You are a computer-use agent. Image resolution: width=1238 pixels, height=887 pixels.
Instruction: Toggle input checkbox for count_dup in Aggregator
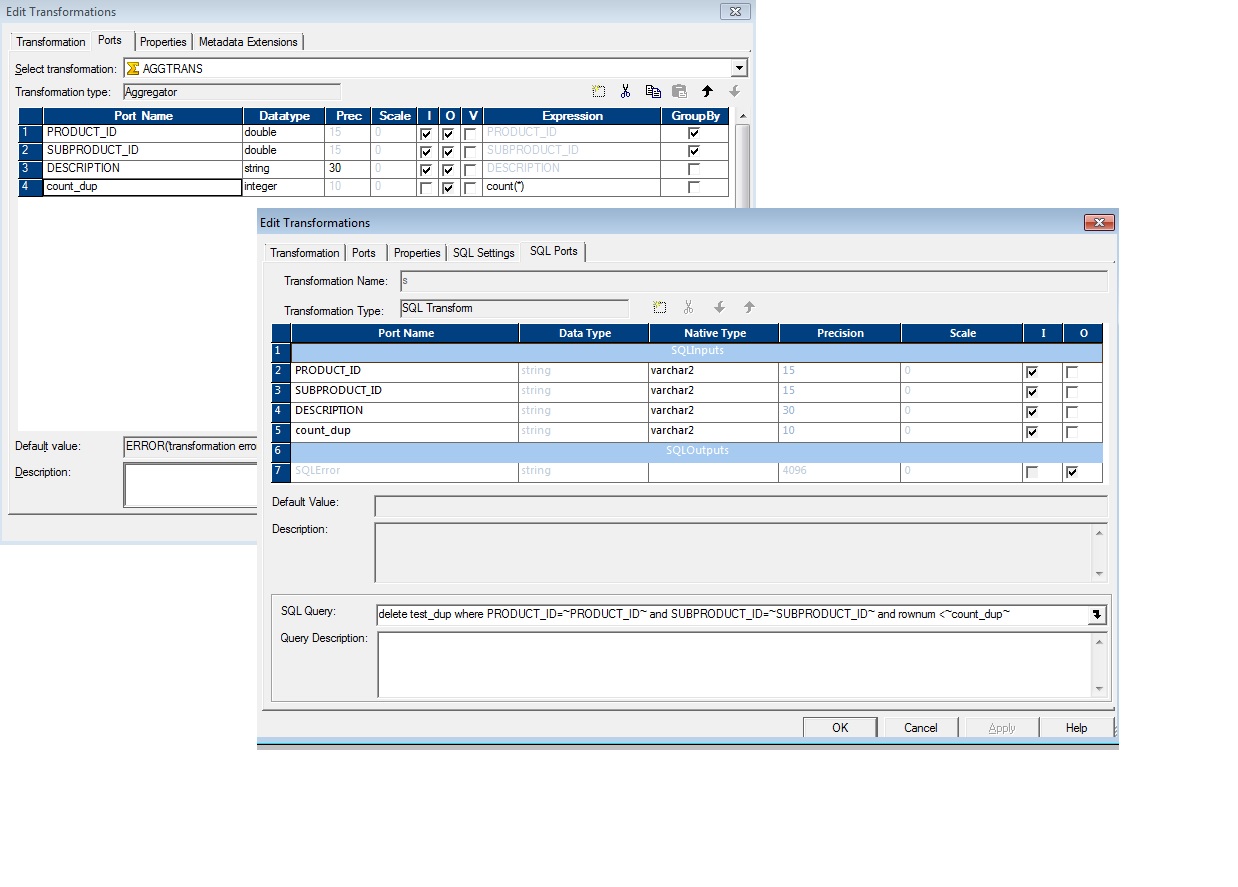click(427, 188)
